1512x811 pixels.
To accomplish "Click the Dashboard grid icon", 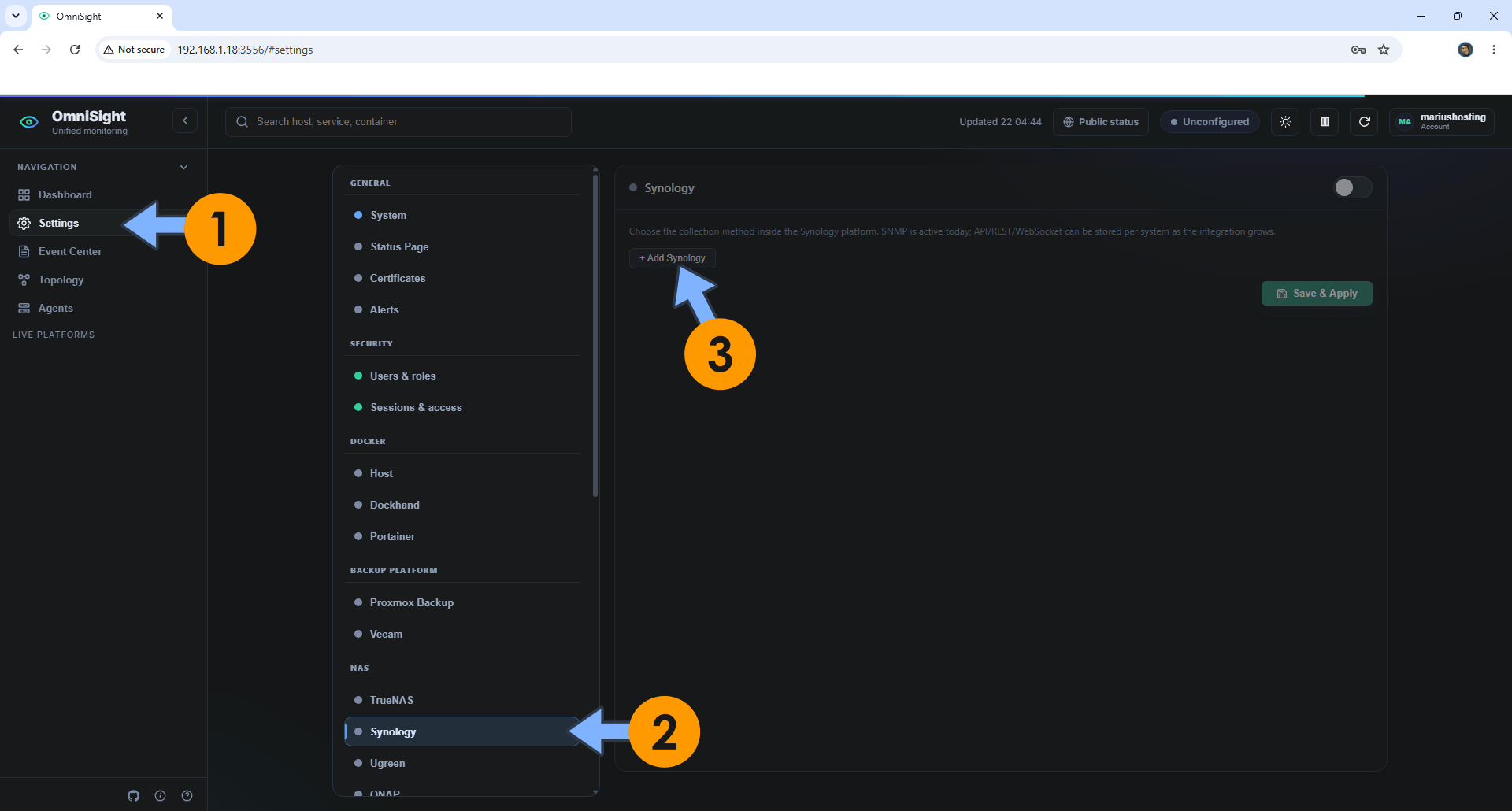I will pos(24,195).
